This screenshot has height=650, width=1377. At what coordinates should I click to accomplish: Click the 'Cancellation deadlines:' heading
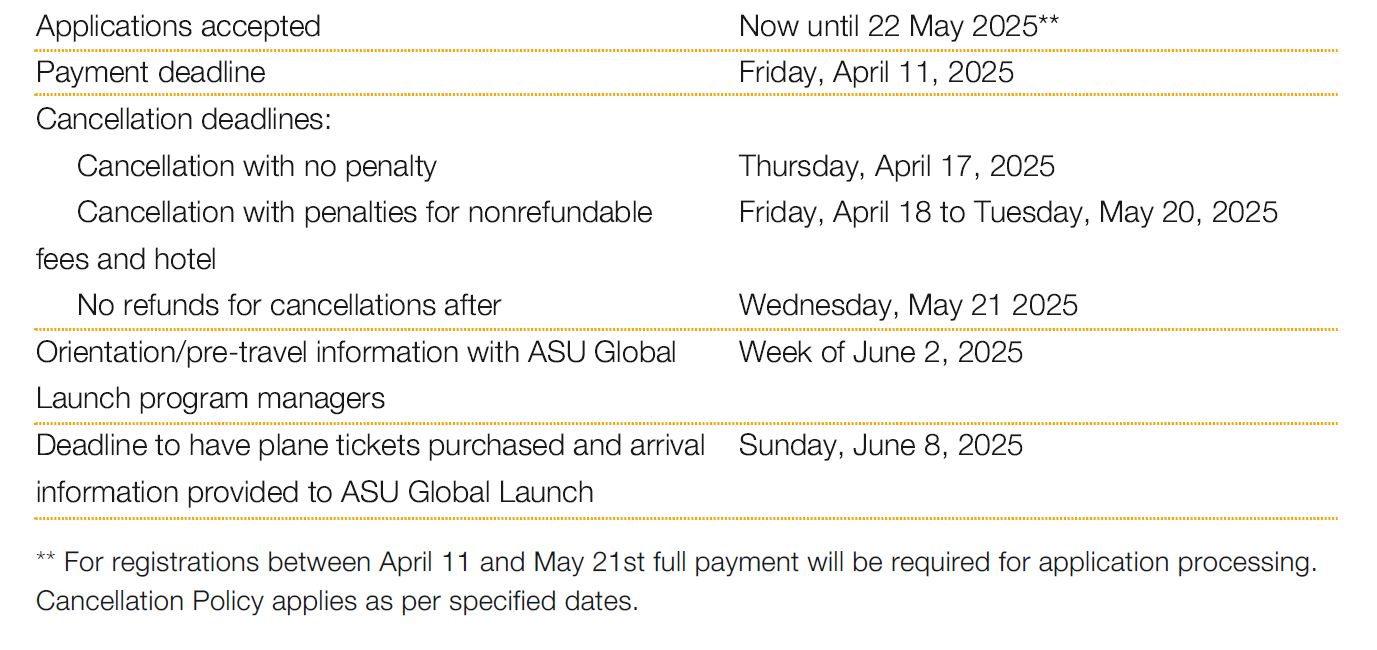click(x=183, y=119)
